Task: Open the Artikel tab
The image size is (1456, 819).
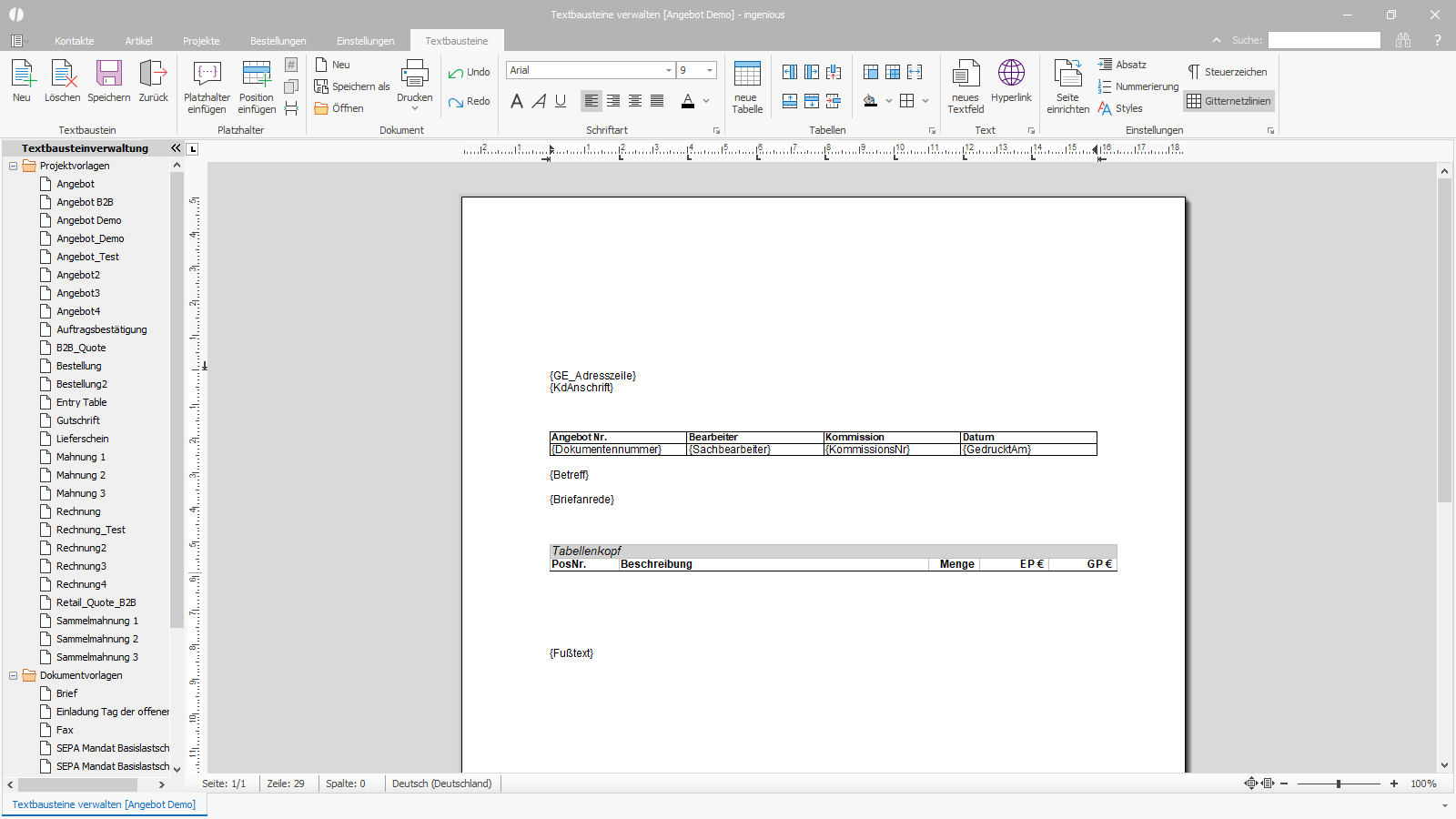Action: [x=138, y=41]
